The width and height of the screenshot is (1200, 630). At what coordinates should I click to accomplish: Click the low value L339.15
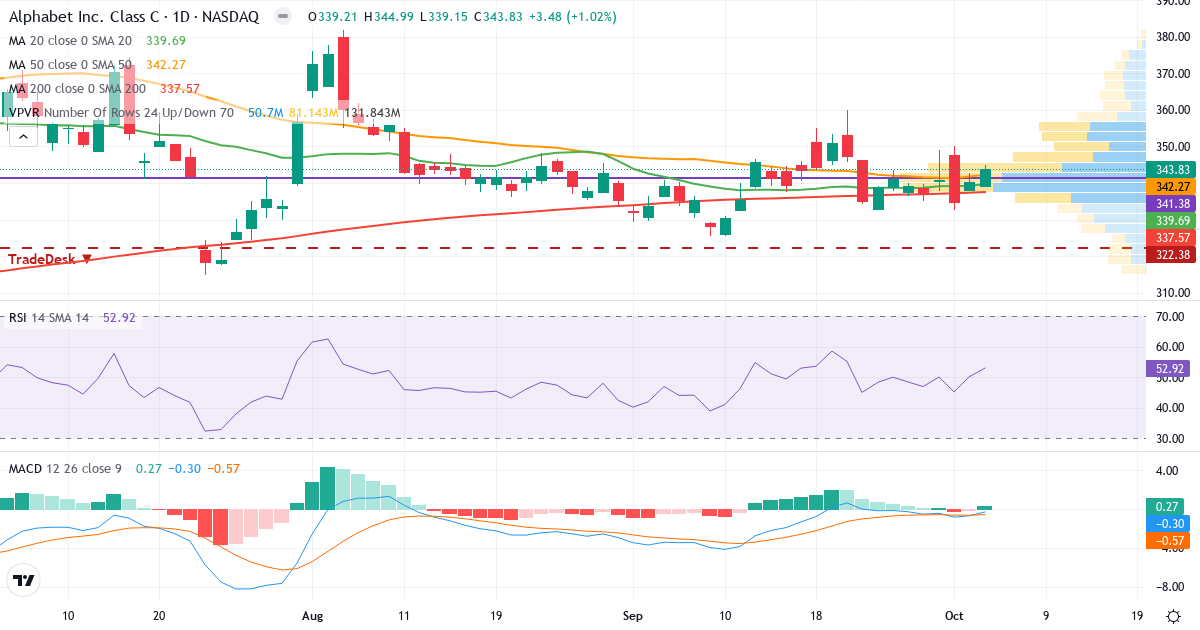pyautogui.click(x=445, y=17)
